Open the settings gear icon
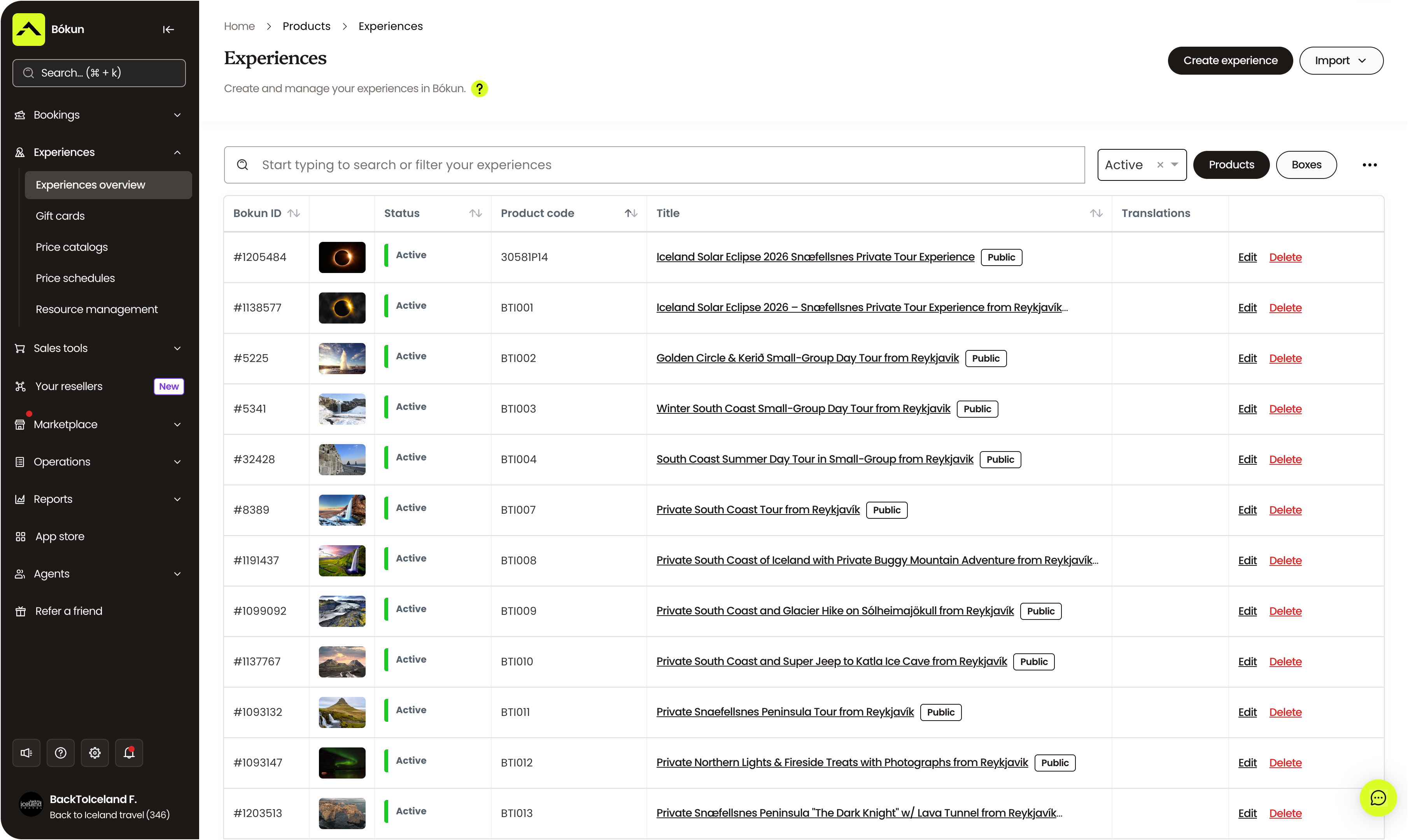Image resolution: width=1408 pixels, height=840 pixels. (95, 753)
